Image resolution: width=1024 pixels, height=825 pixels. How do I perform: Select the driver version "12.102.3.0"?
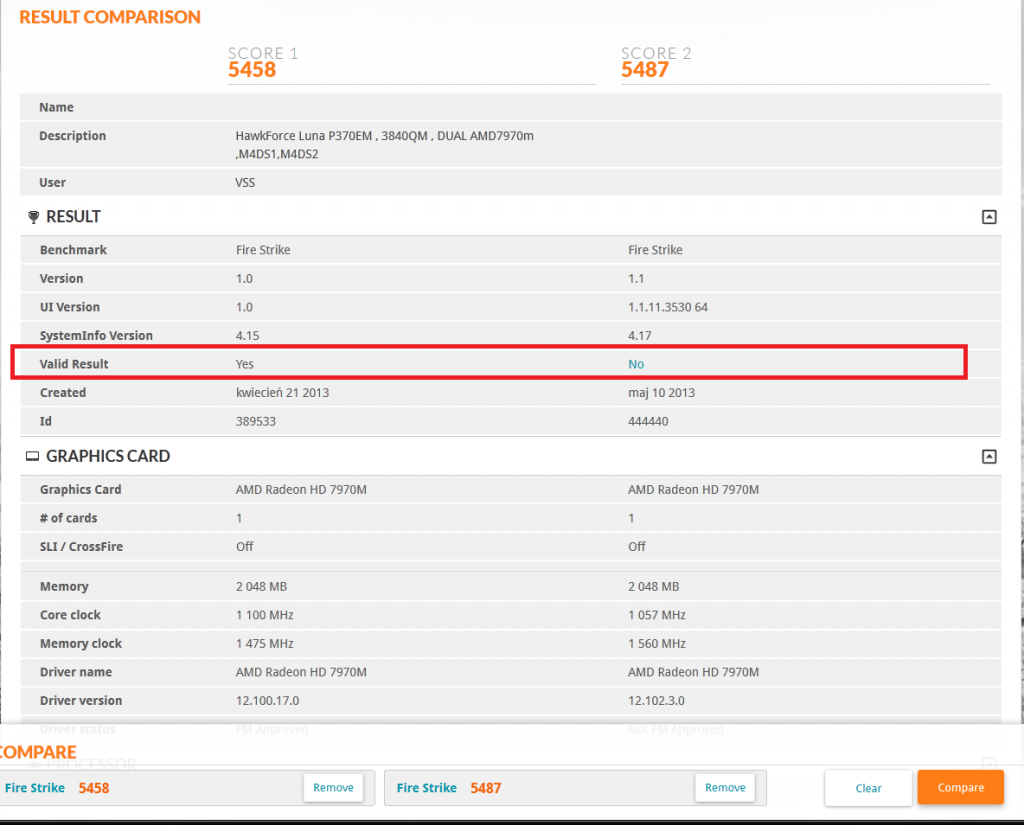pyautogui.click(x=656, y=700)
